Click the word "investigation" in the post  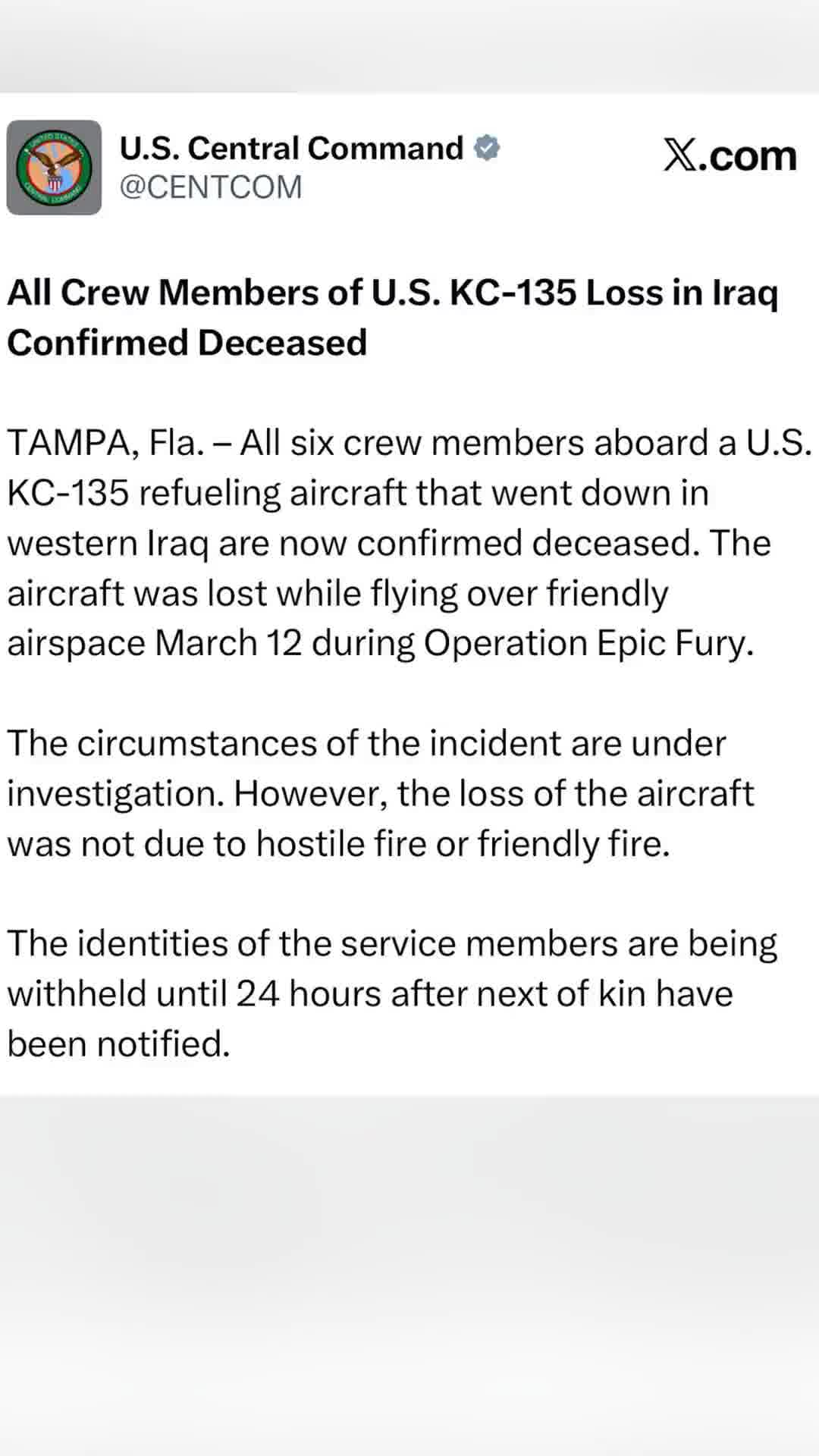115,794
